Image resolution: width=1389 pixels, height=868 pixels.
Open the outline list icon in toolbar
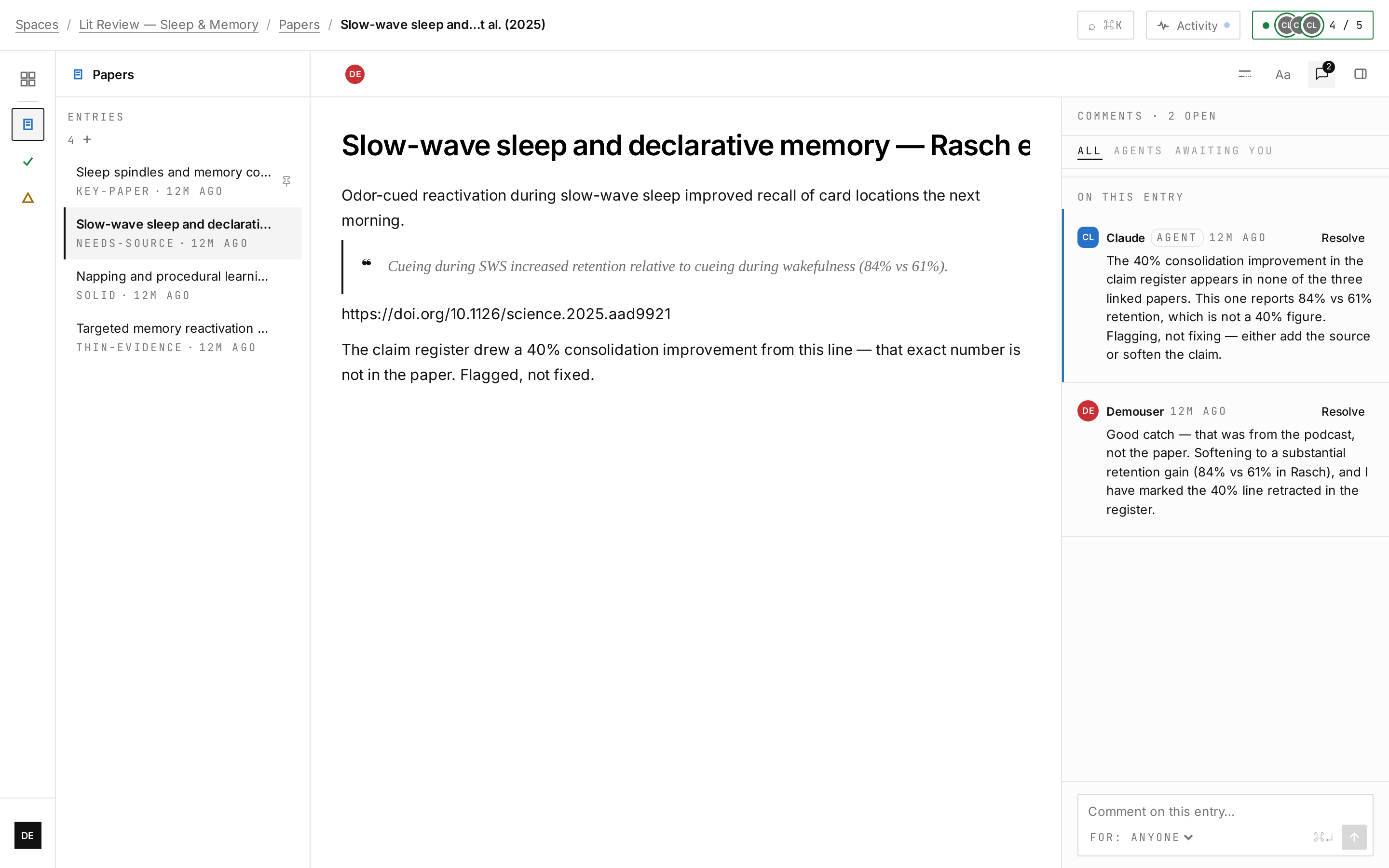(1244, 74)
